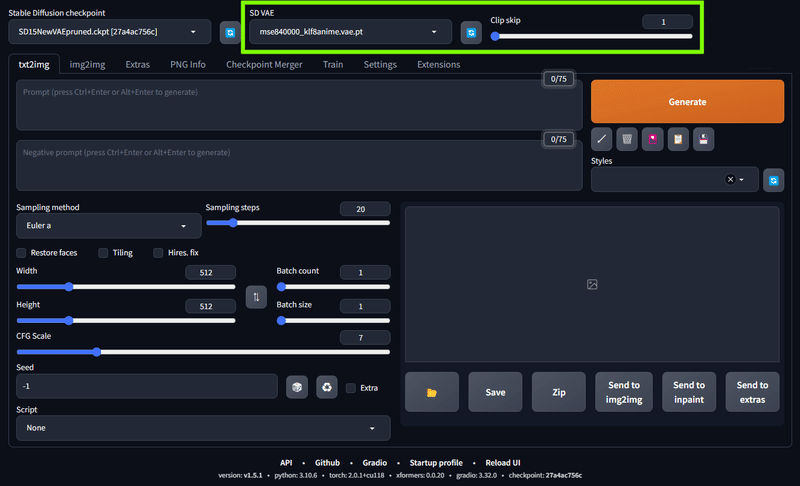Toggle Hires. fix checkbox
The width and height of the screenshot is (800, 486).
click(x=158, y=253)
